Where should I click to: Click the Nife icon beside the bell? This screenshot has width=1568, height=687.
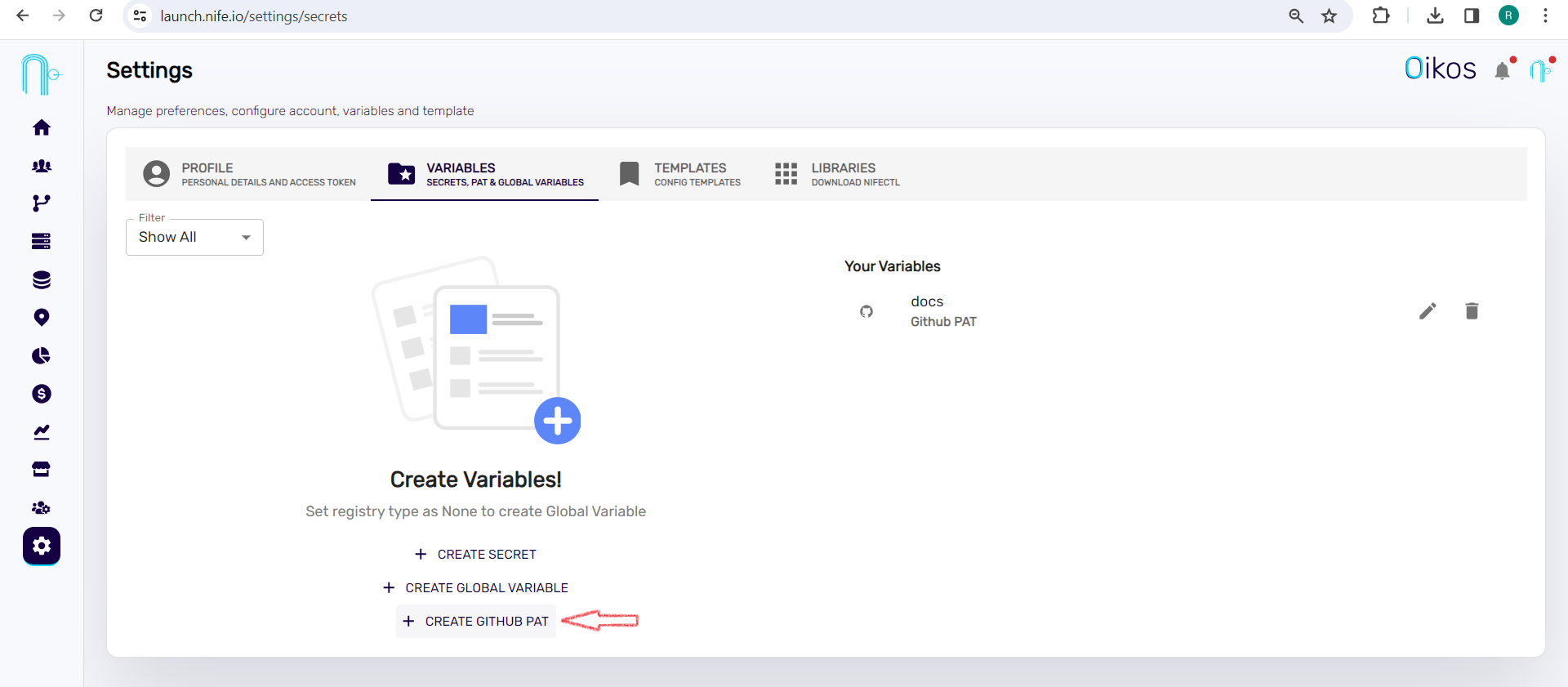[1540, 70]
